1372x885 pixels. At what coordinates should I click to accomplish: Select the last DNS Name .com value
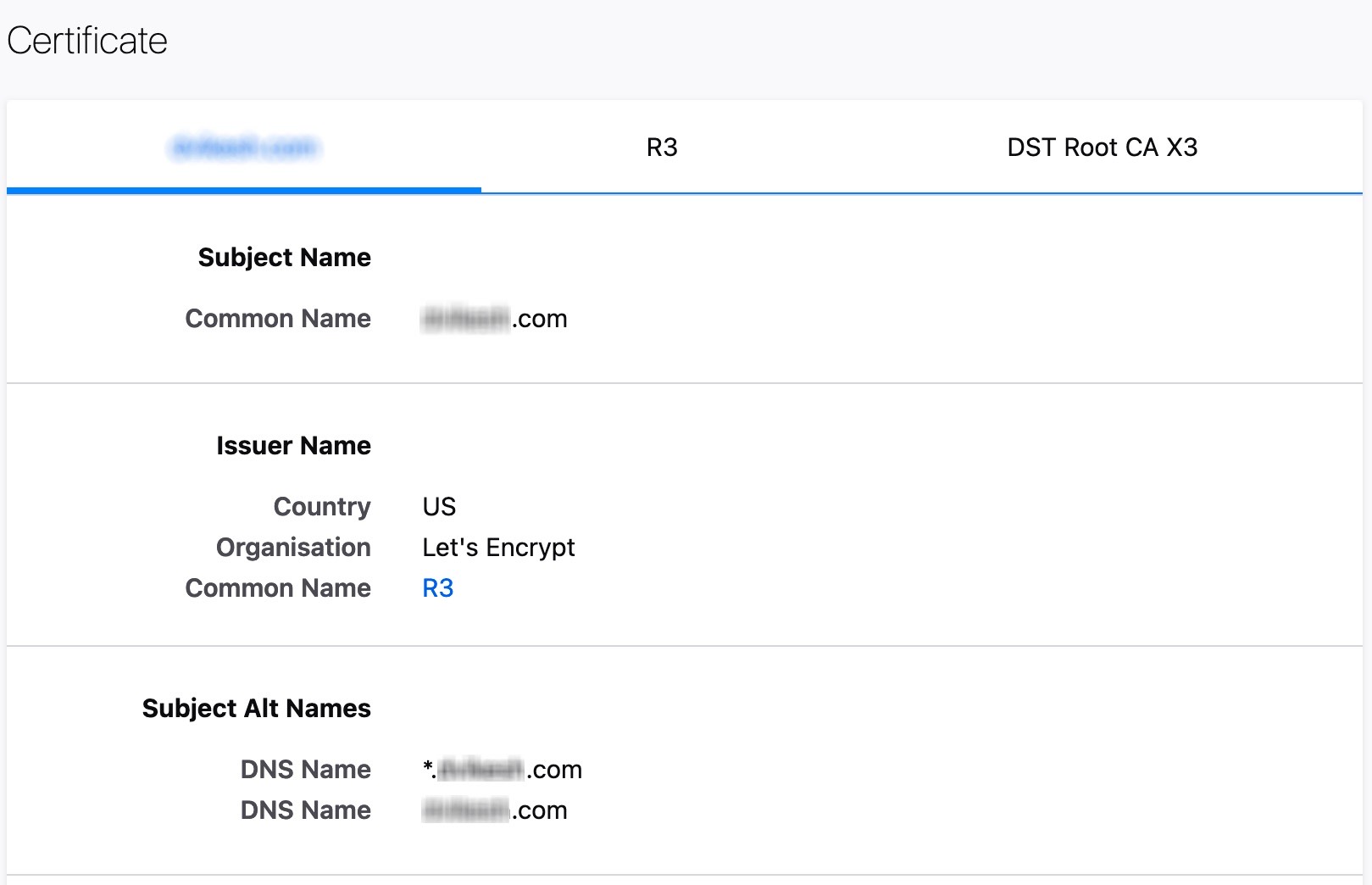click(x=495, y=810)
